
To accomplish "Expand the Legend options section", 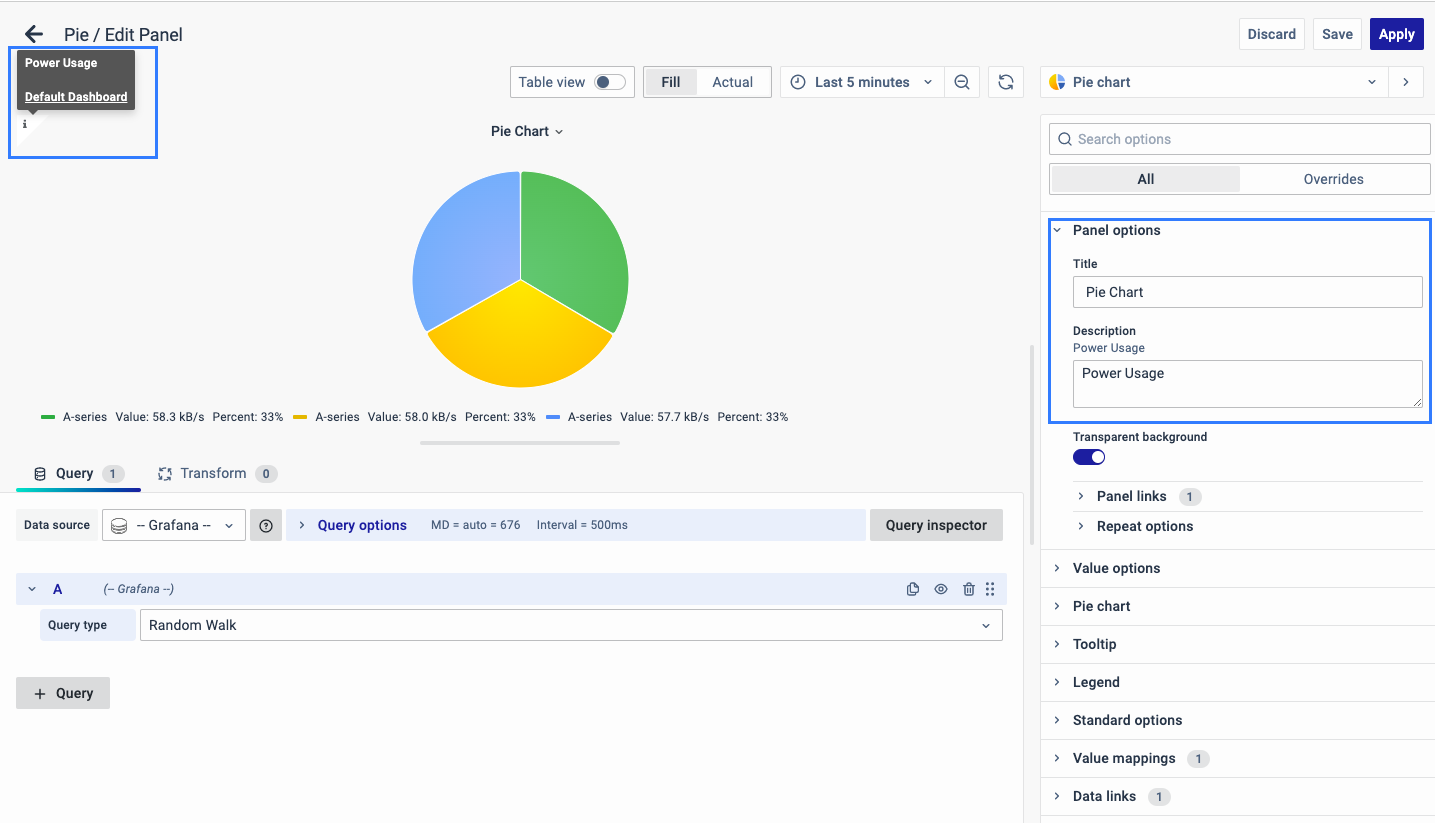I will 1096,682.
